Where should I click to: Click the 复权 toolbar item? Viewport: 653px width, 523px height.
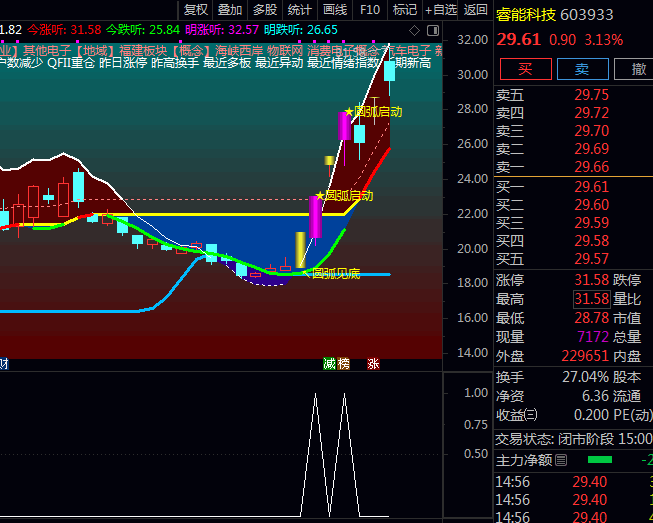point(196,10)
